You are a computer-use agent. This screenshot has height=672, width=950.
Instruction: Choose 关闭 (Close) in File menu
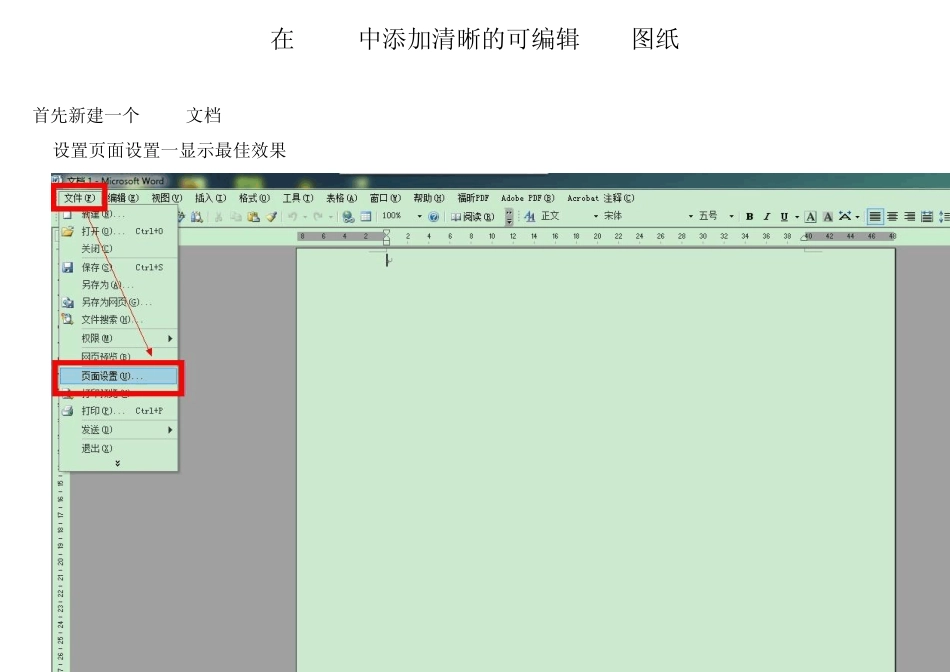[119, 248]
